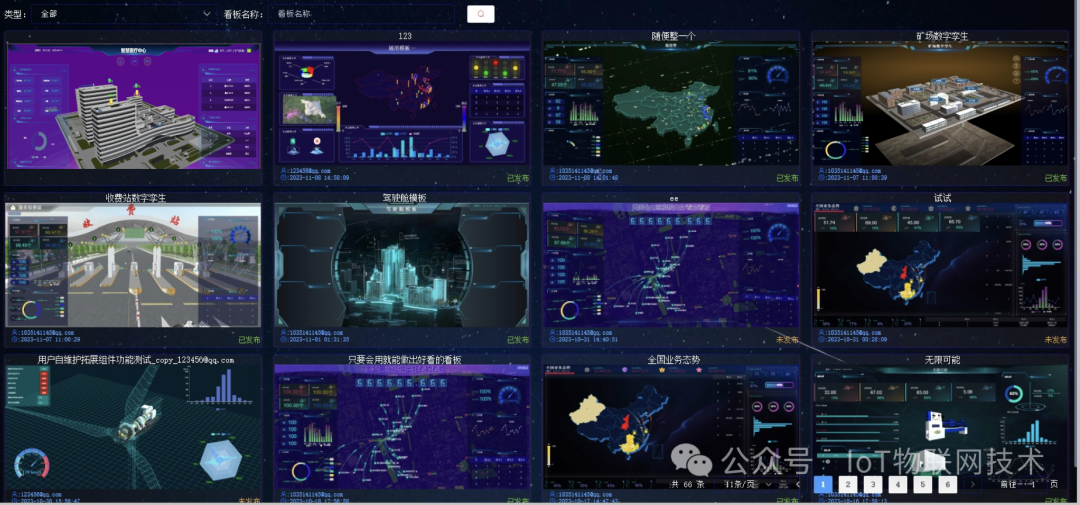Screen dimensions: 1080x505
Task: Click the 收费站数字孪生 card title
Action: point(136,198)
